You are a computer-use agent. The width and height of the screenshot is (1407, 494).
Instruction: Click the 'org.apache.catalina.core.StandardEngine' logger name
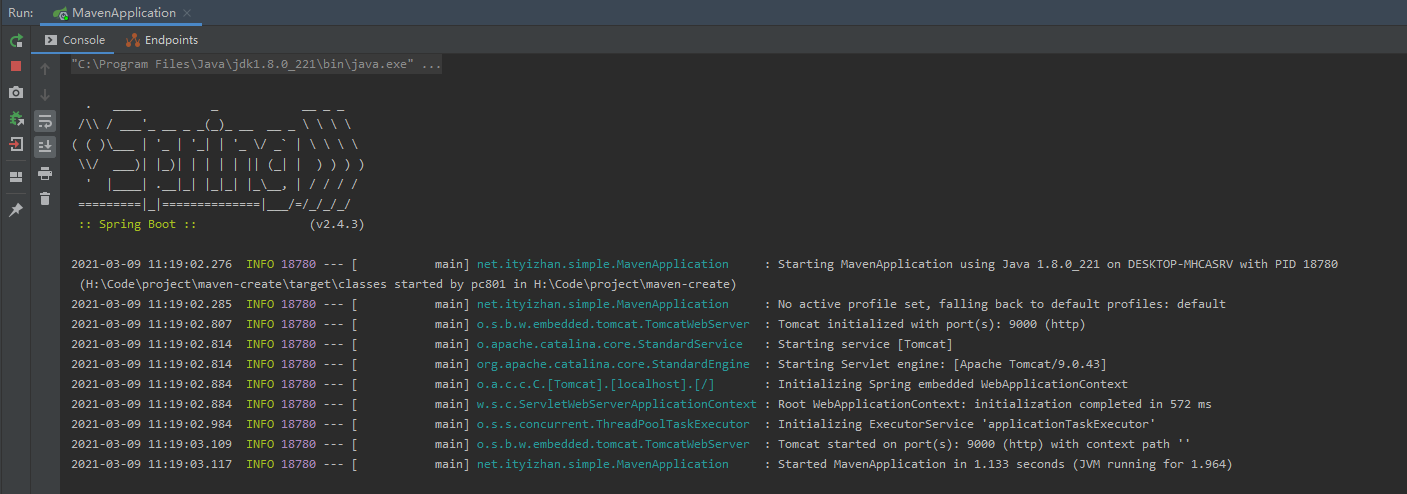pyautogui.click(x=613, y=364)
